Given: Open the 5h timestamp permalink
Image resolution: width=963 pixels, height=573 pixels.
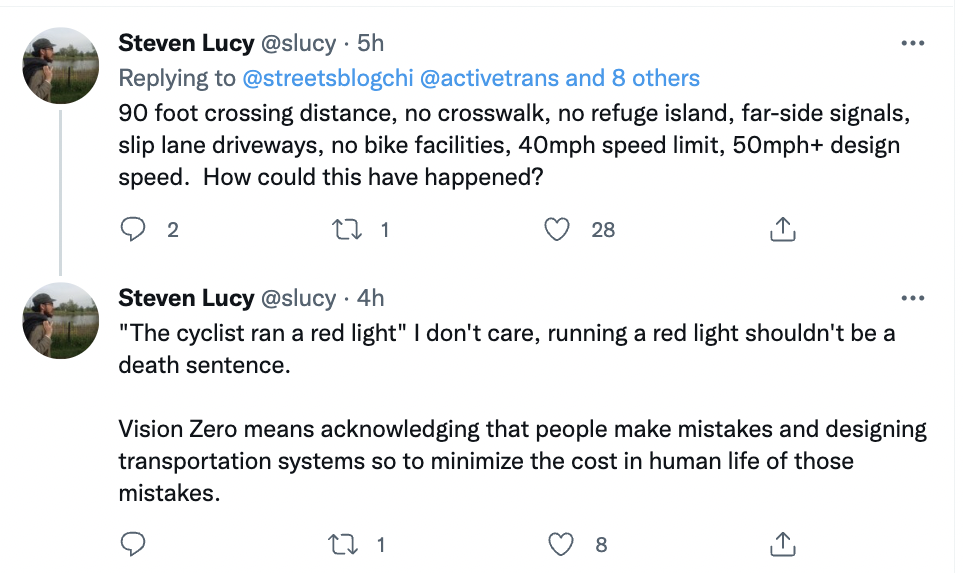Looking at the screenshot, I should pos(370,43).
